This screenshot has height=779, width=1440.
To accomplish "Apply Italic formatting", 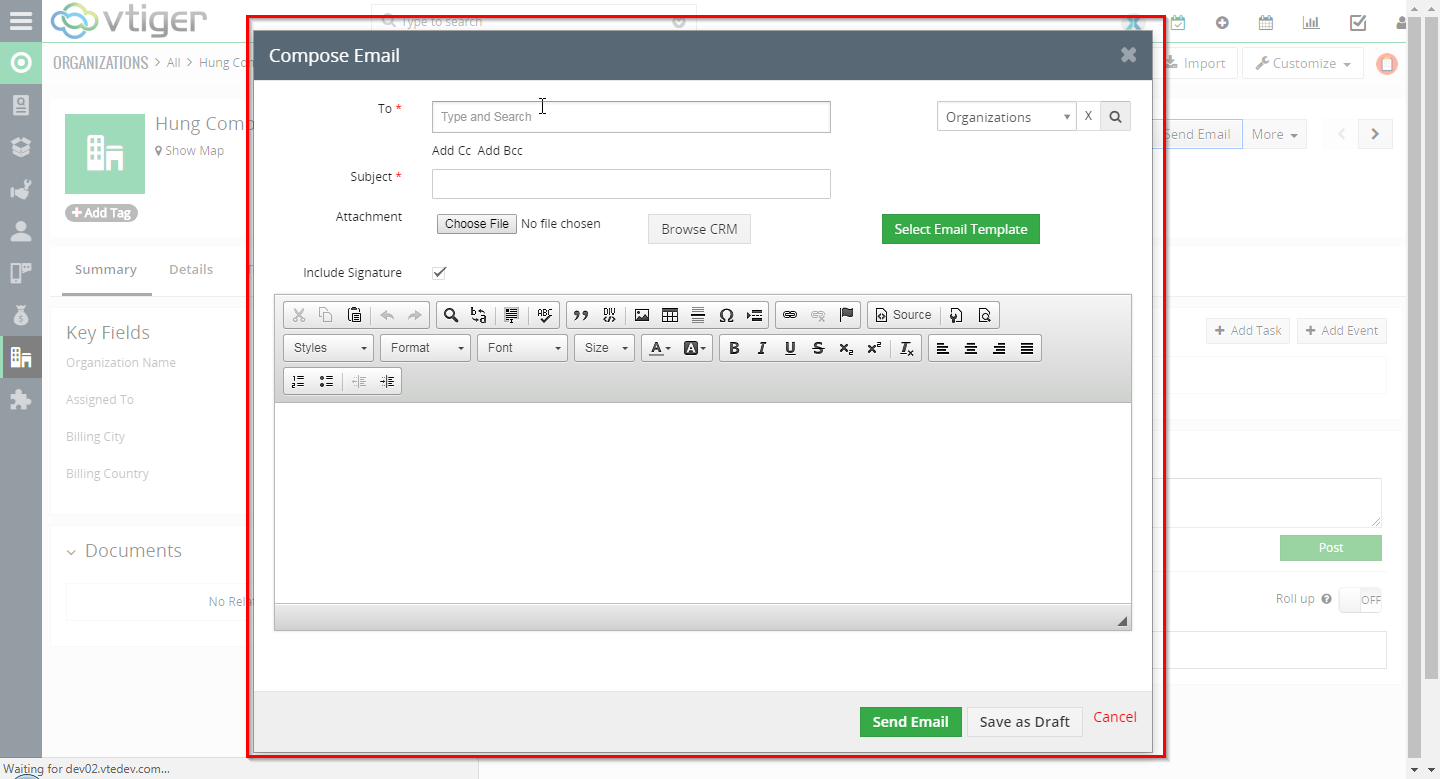I will (762, 348).
